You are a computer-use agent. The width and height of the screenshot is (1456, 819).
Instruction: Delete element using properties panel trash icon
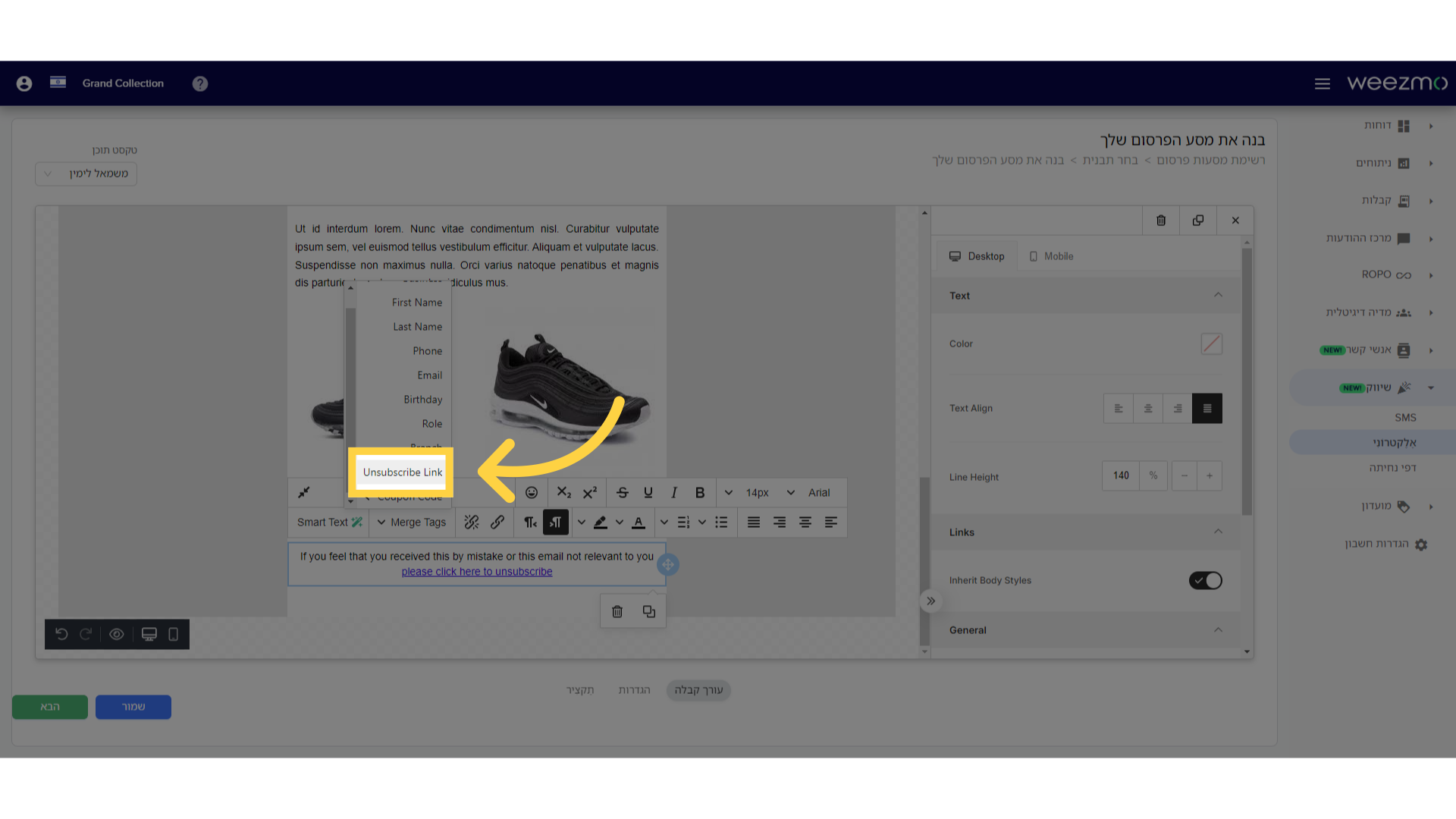tap(1161, 221)
